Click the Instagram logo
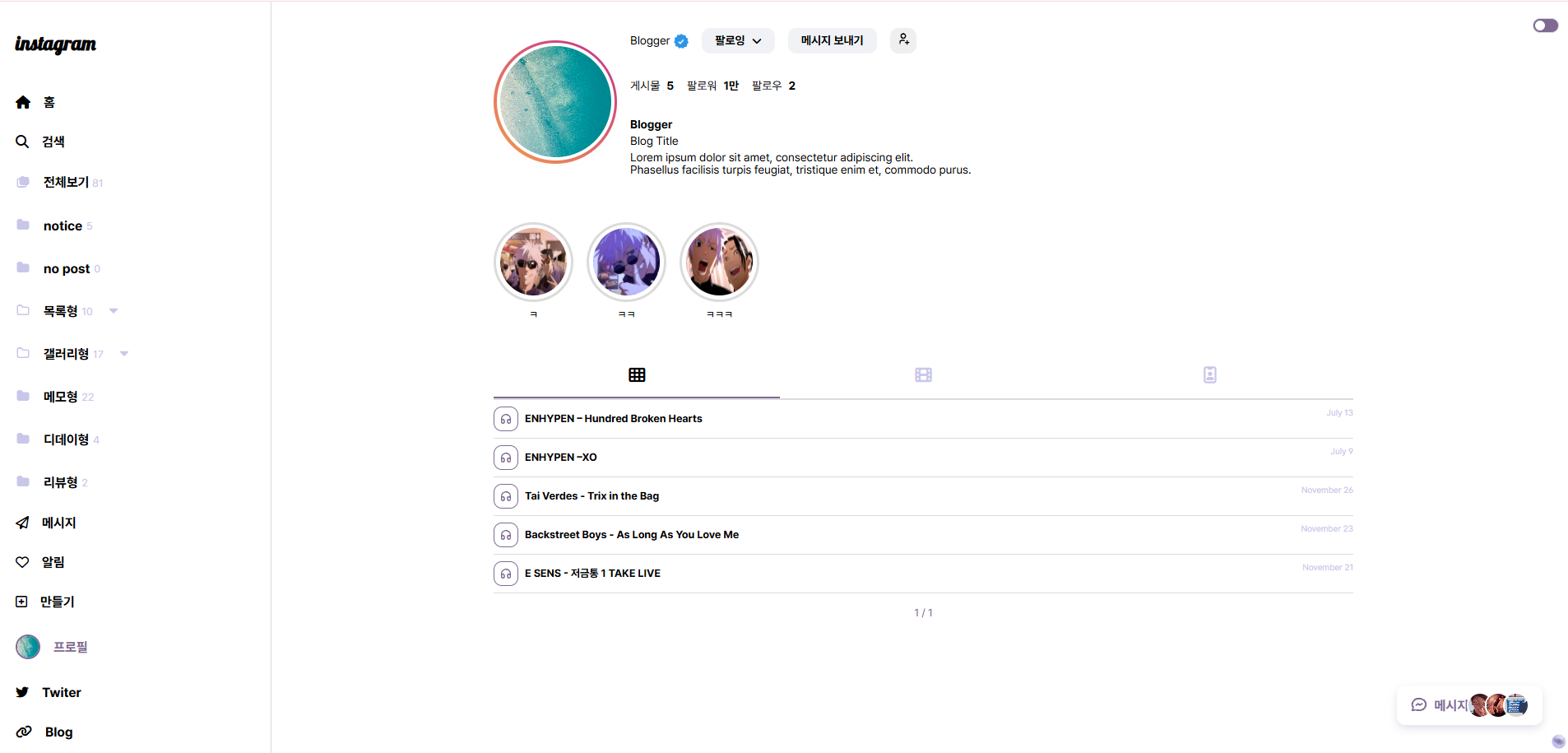1568x753 pixels. click(x=55, y=44)
